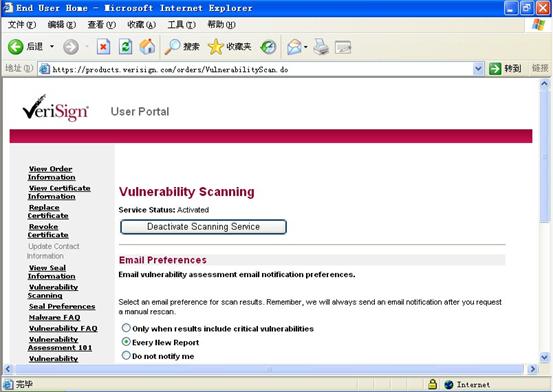The height and width of the screenshot is (392, 553).
Task: Click the Forward arrow toolbar icon
Action: (x=71, y=47)
